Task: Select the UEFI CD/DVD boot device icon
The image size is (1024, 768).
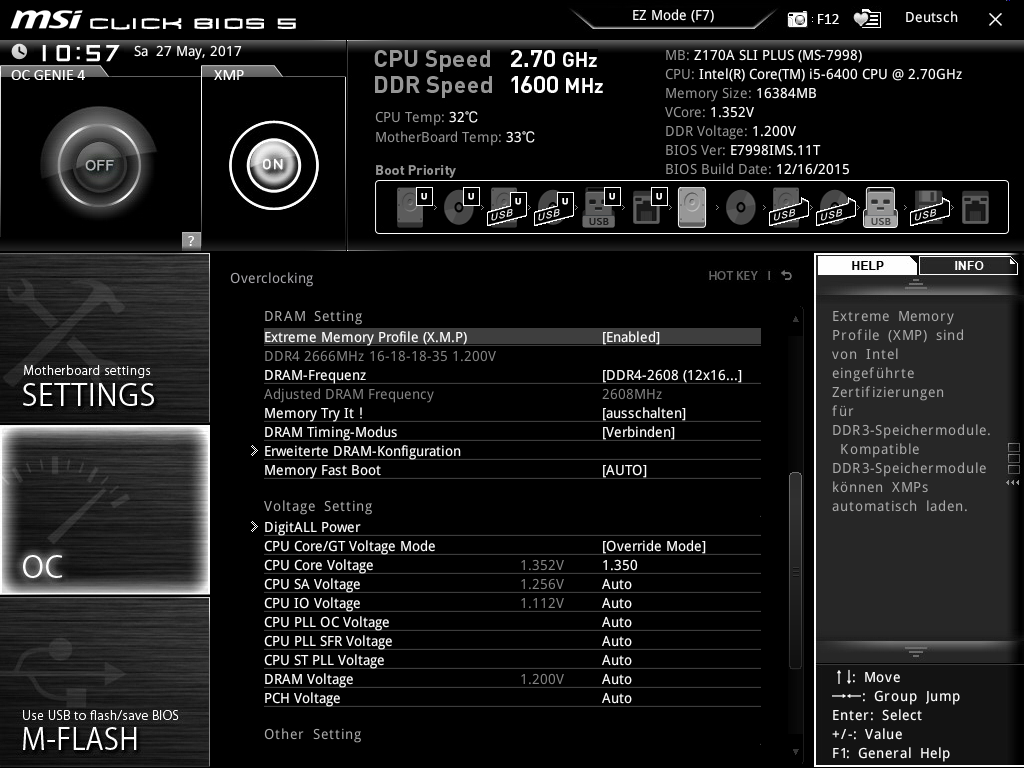Action: [x=461, y=207]
